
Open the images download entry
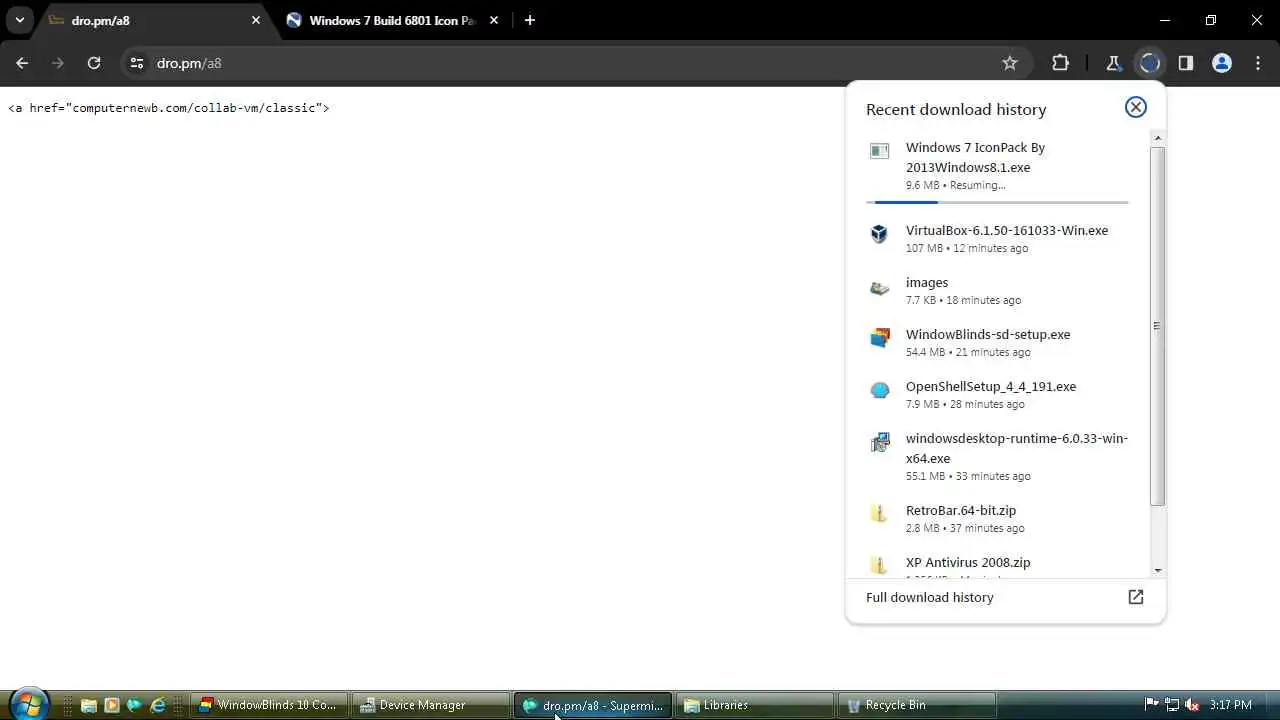click(998, 290)
